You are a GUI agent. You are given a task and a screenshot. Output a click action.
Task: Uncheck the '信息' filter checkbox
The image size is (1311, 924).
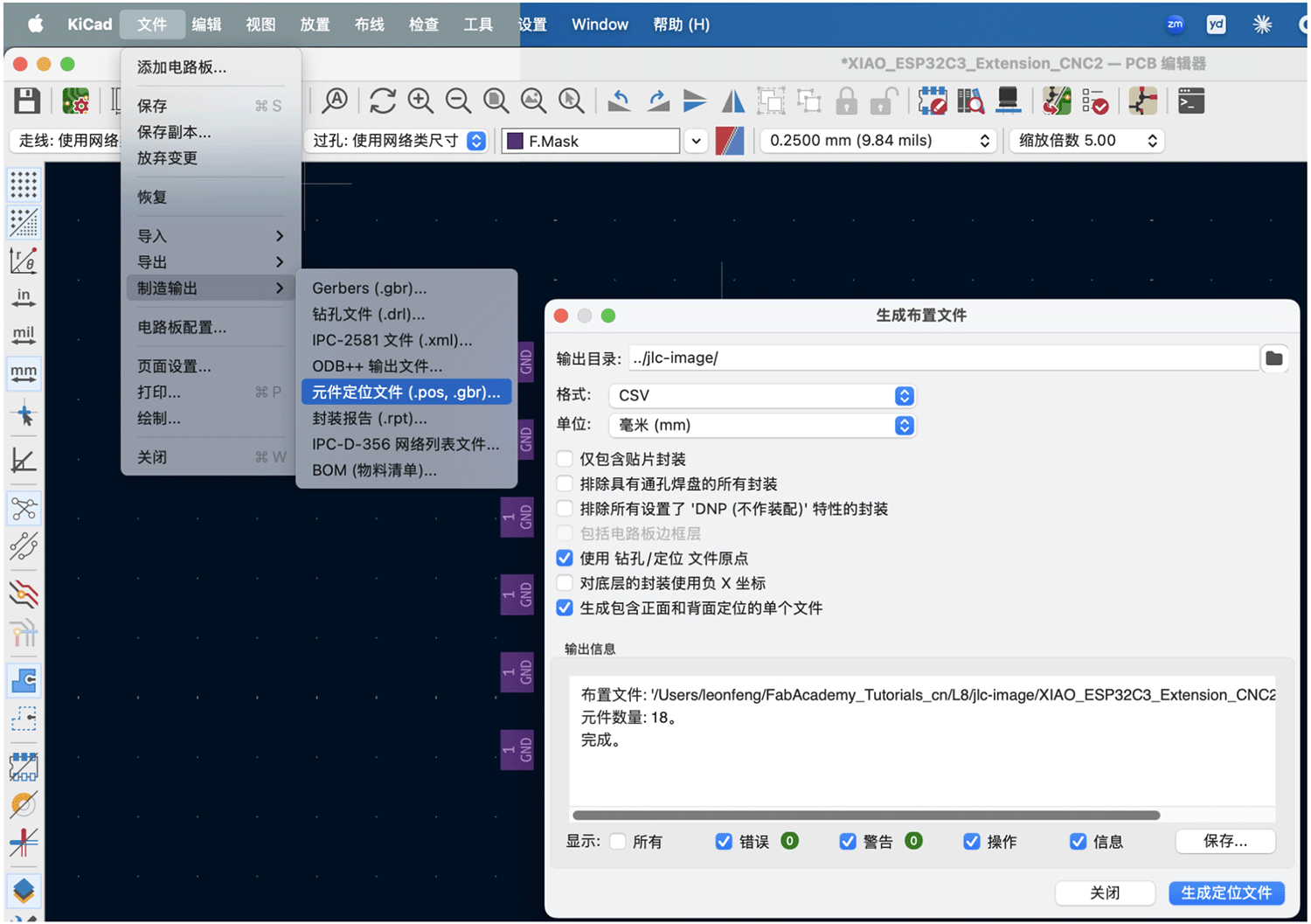point(1078,841)
